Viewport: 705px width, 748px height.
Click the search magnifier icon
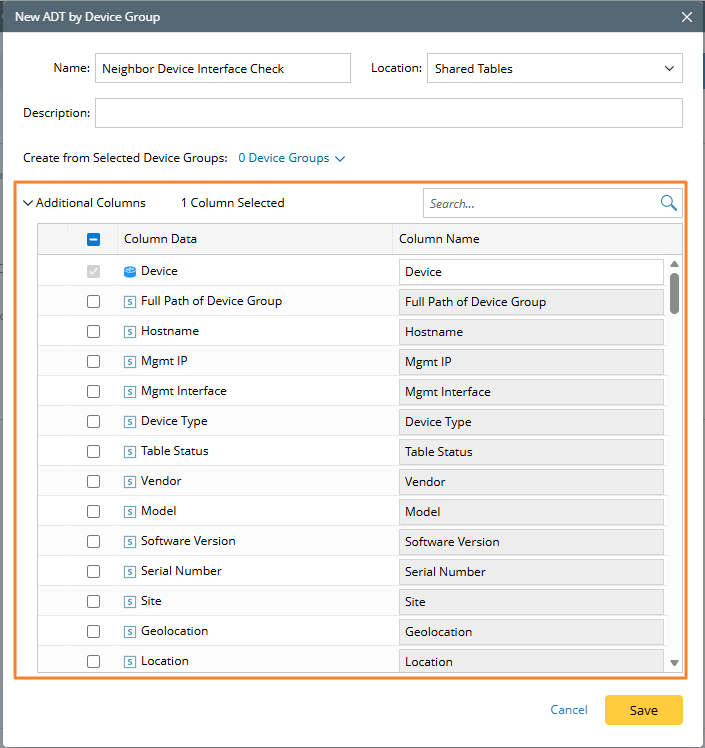pos(669,203)
